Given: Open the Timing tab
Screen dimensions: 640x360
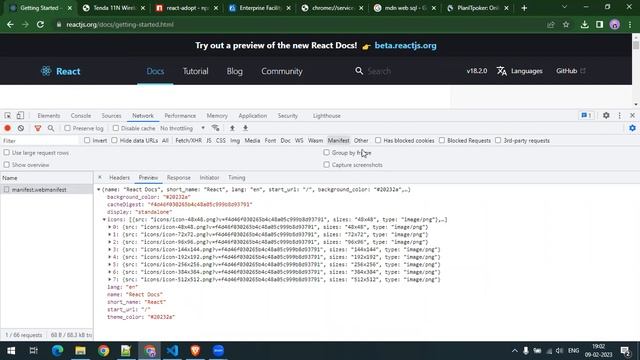Looking at the screenshot, I should pyautogui.click(x=237, y=178).
